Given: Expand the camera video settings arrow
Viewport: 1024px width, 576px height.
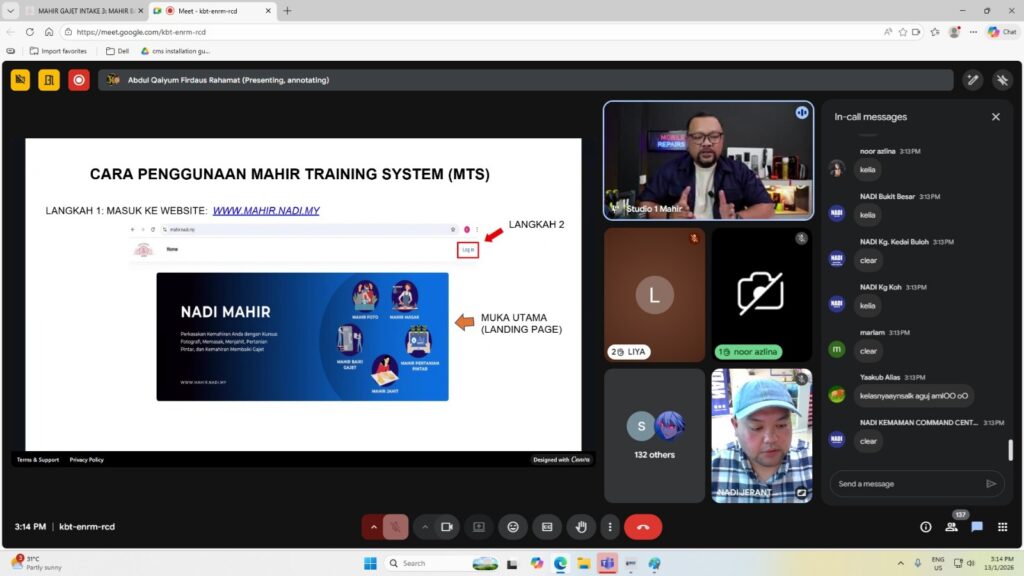Looking at the screenshot, I should coord(424,527).
